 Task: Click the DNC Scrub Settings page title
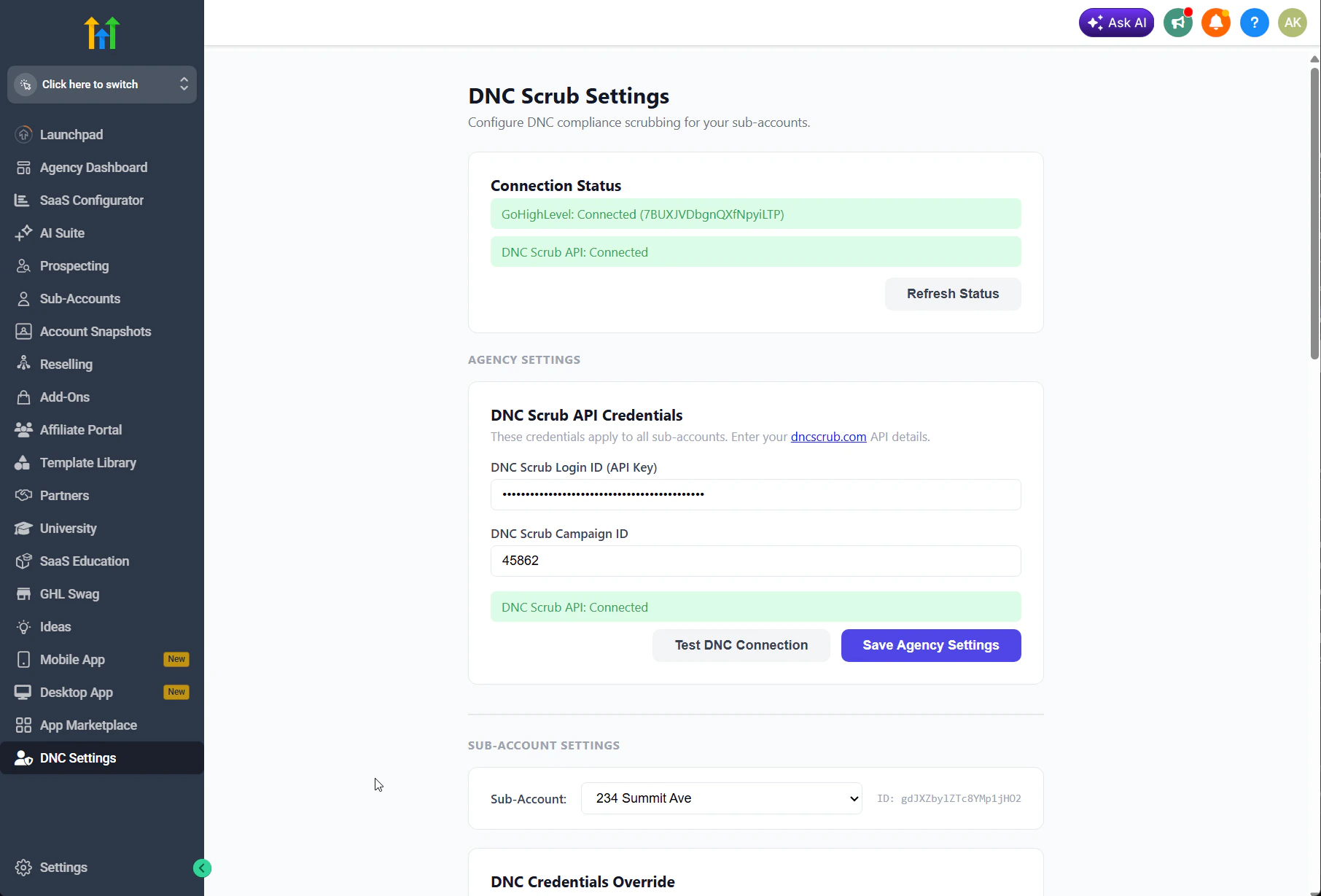click(x=569, y=96)
